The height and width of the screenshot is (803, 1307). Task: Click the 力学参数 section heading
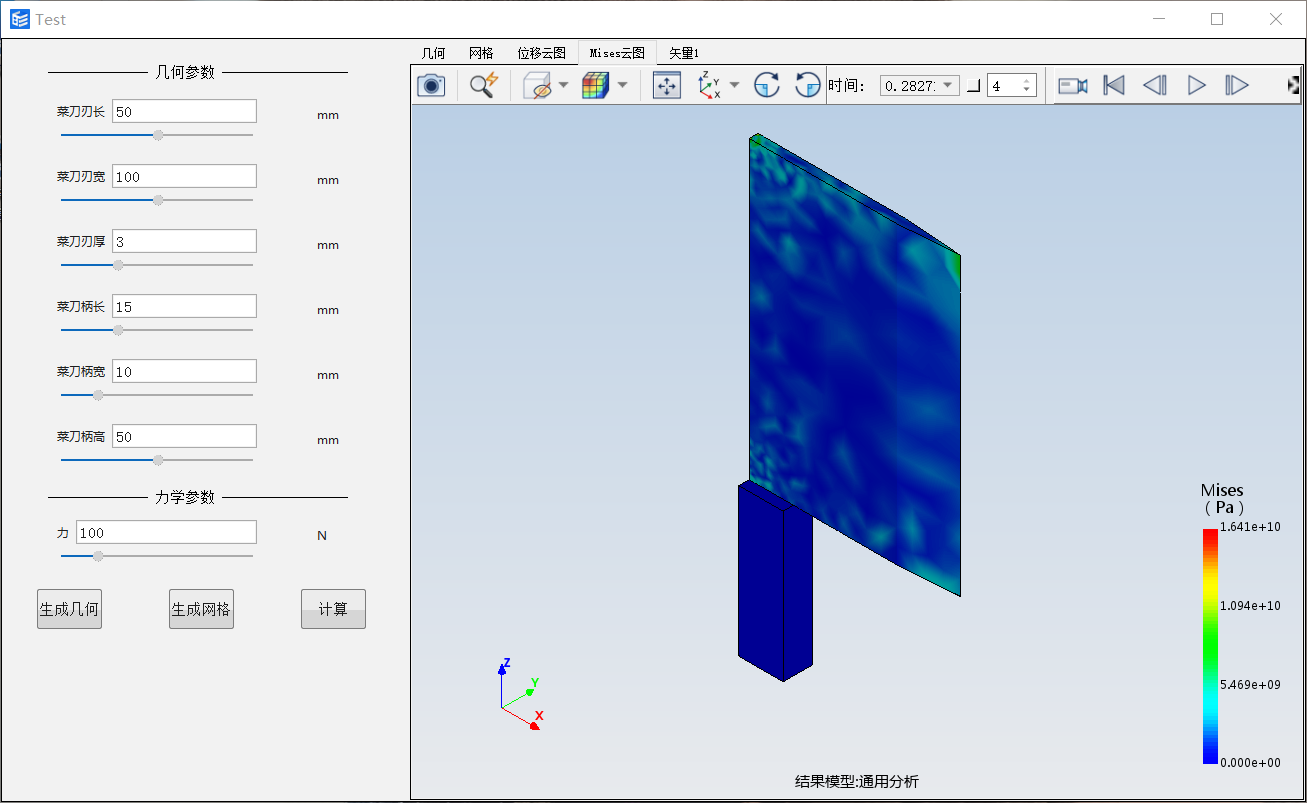click(x=186, y=497)
